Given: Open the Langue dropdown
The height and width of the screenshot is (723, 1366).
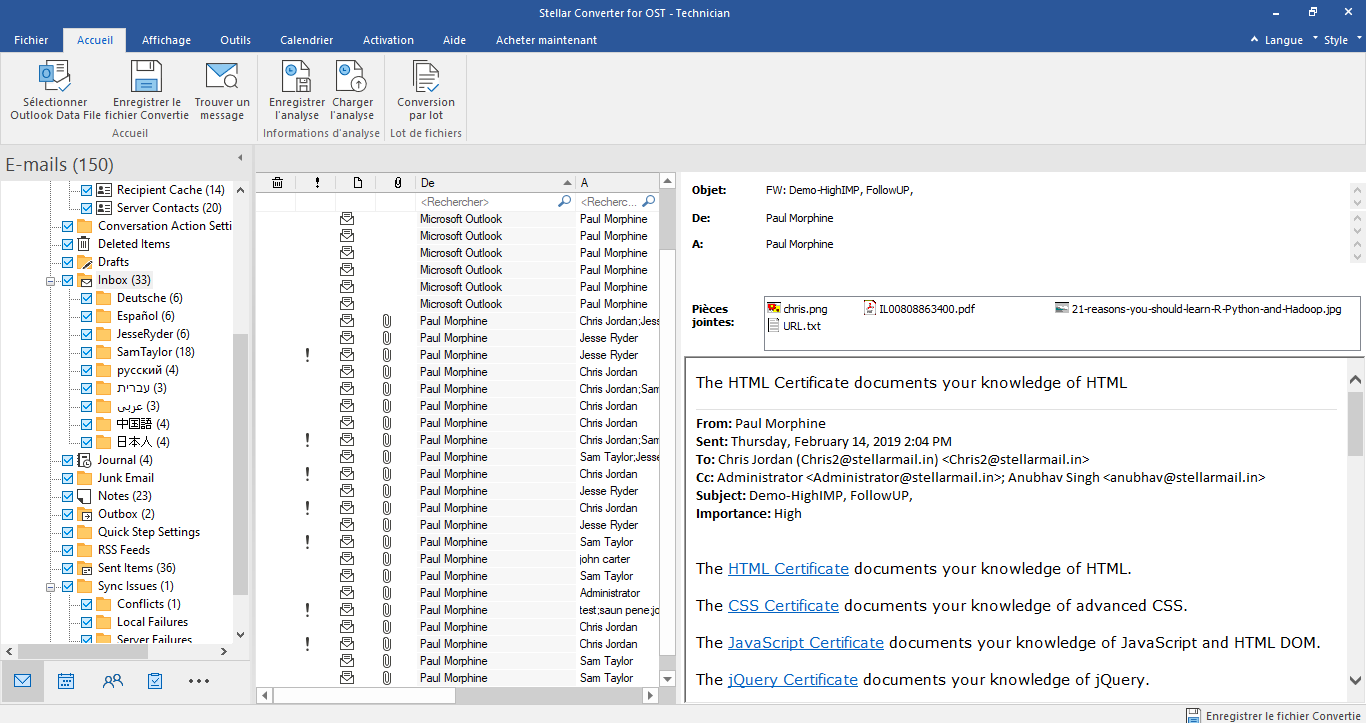Looking at the screenshot, I should coord(1282,40).
